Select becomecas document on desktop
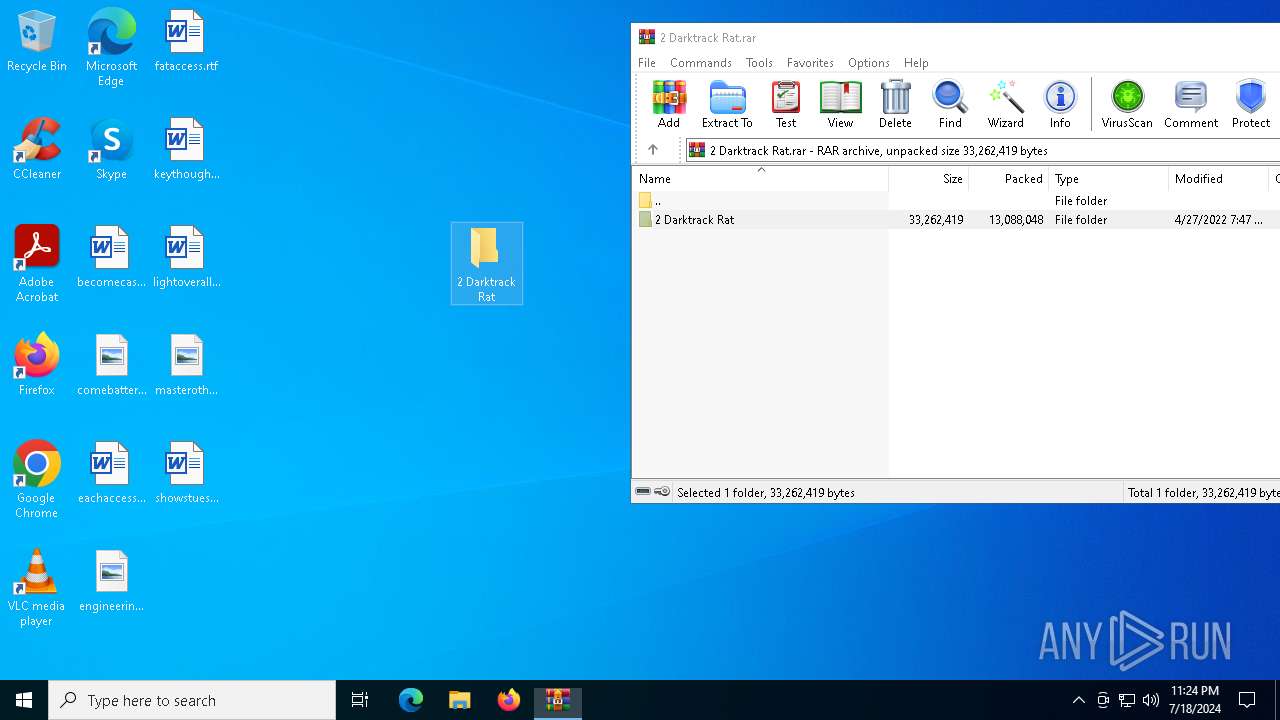The width and height of the screenshot is (1280, 720). pyautogui.click(x=111, y=258)
